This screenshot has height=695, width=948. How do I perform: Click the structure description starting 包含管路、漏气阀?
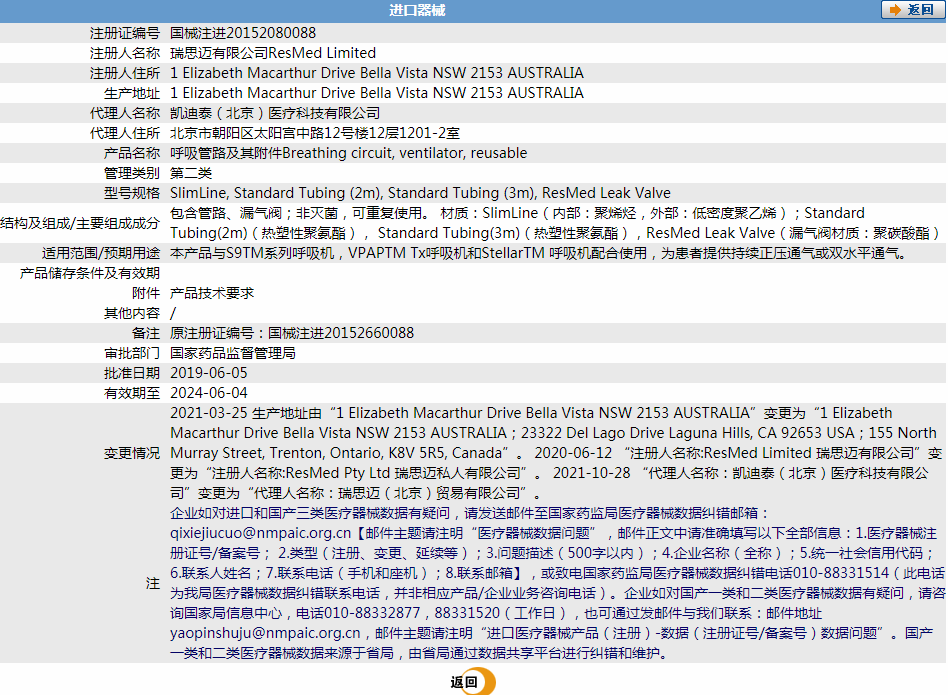point(555,223)
